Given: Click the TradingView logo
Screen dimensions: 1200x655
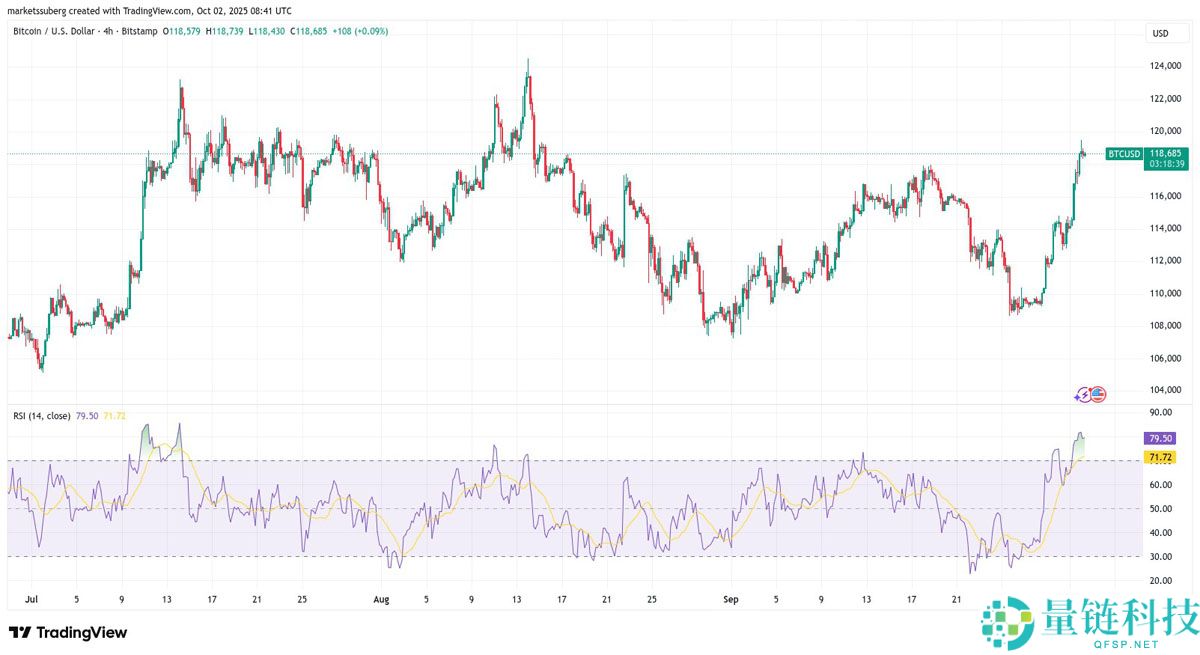Looking at the screenshot, I should pyautogui.click(x=68, y=632).
